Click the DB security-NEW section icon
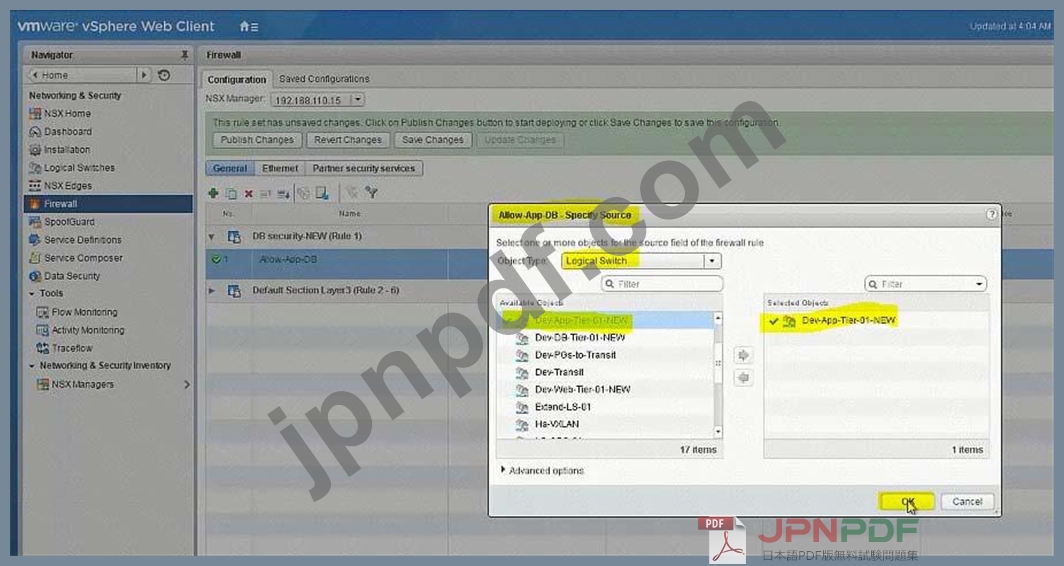Image resolution: width=1064 pixels, height=566 pixels. point(234,236)
